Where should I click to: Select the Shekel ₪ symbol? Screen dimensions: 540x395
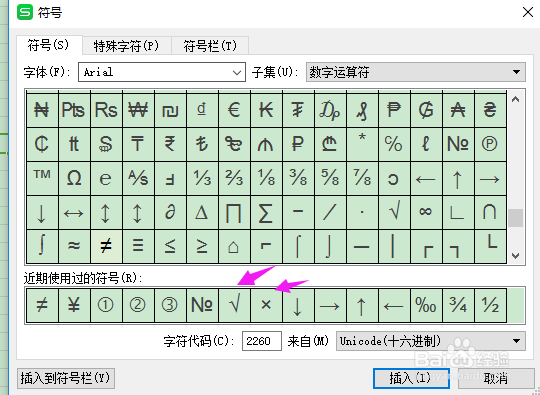(170, 110)
